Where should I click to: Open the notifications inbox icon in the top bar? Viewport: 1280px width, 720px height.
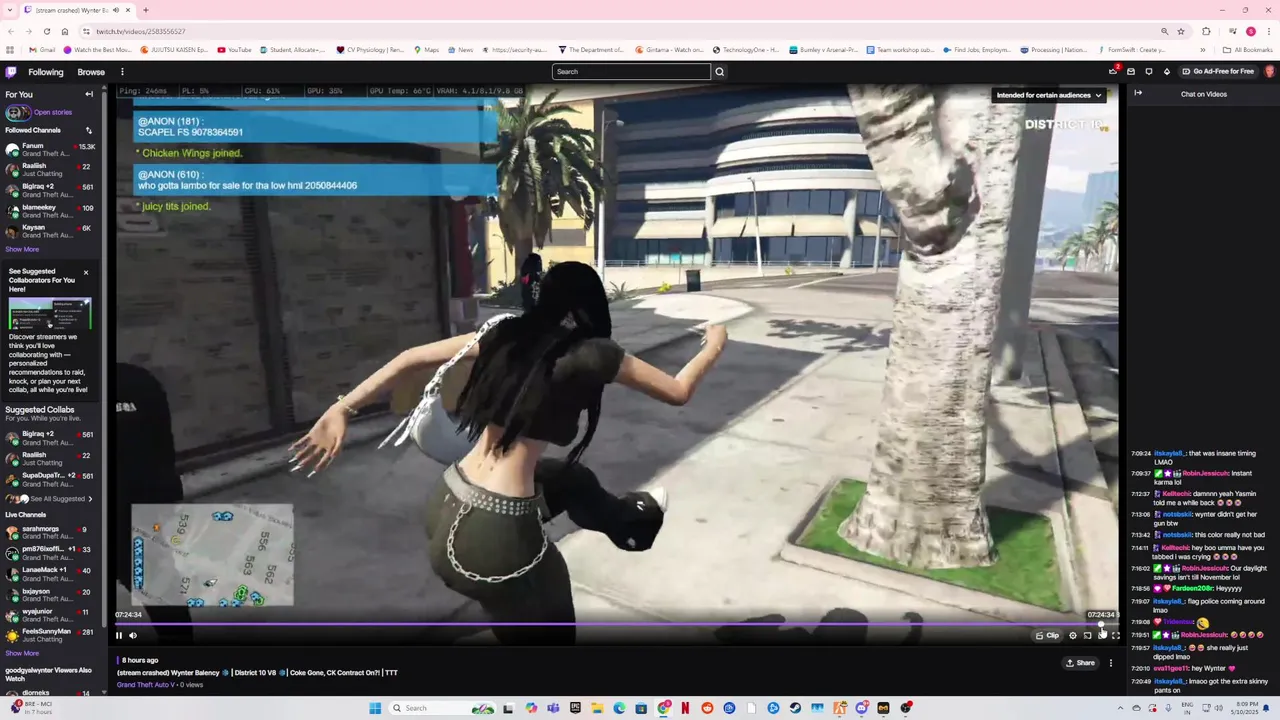click(x=1131, y=72)
